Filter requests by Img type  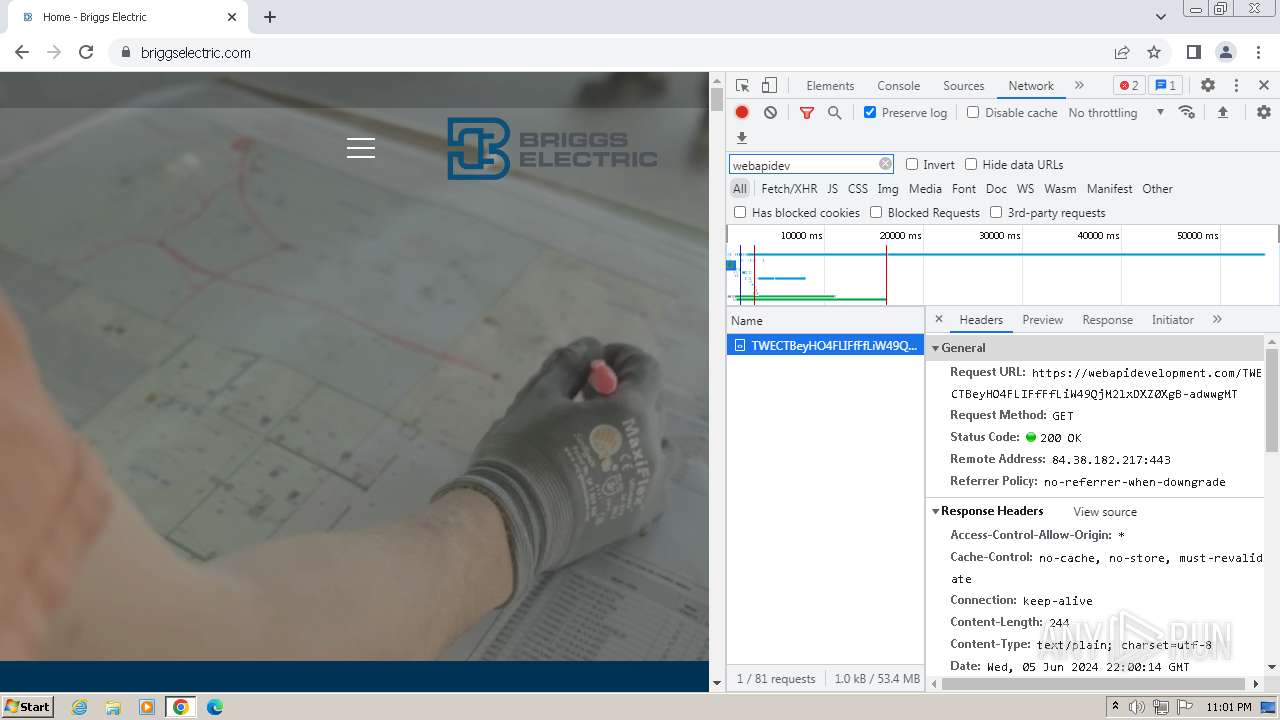click(x=888, y=188)
